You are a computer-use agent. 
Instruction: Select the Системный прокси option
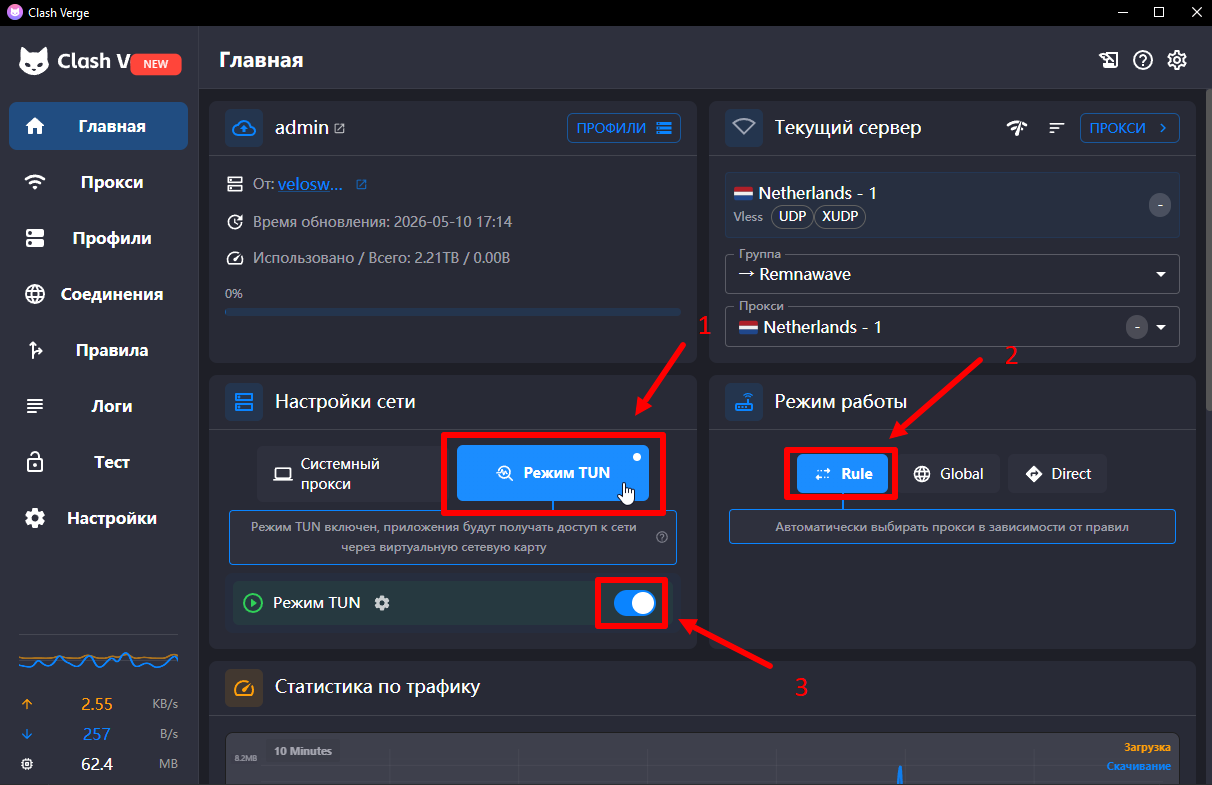point(348,474)
